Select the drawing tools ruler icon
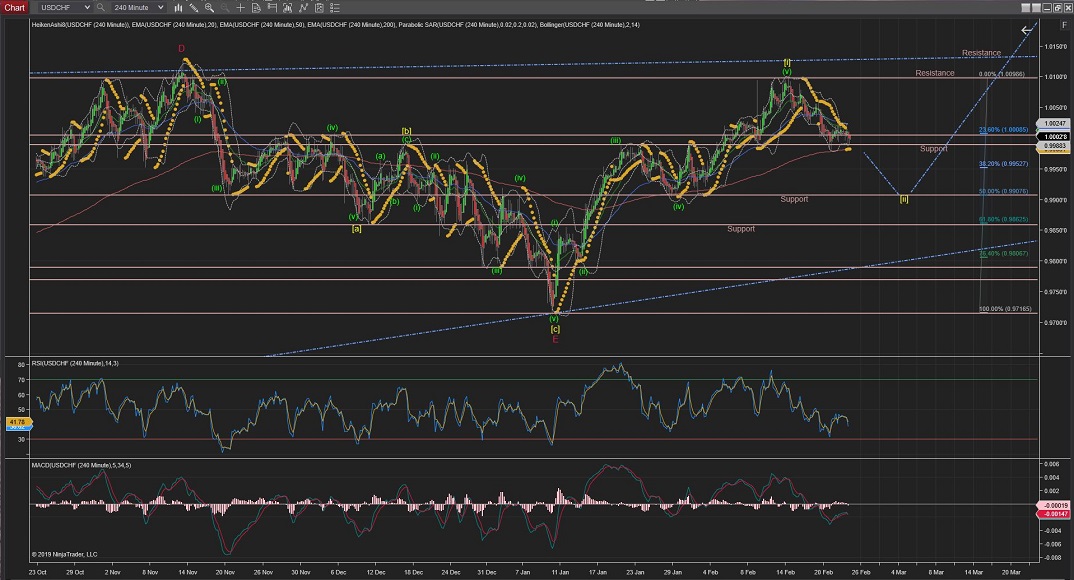The height and width of the screenshot is (580, 1074). pos(194,8)
